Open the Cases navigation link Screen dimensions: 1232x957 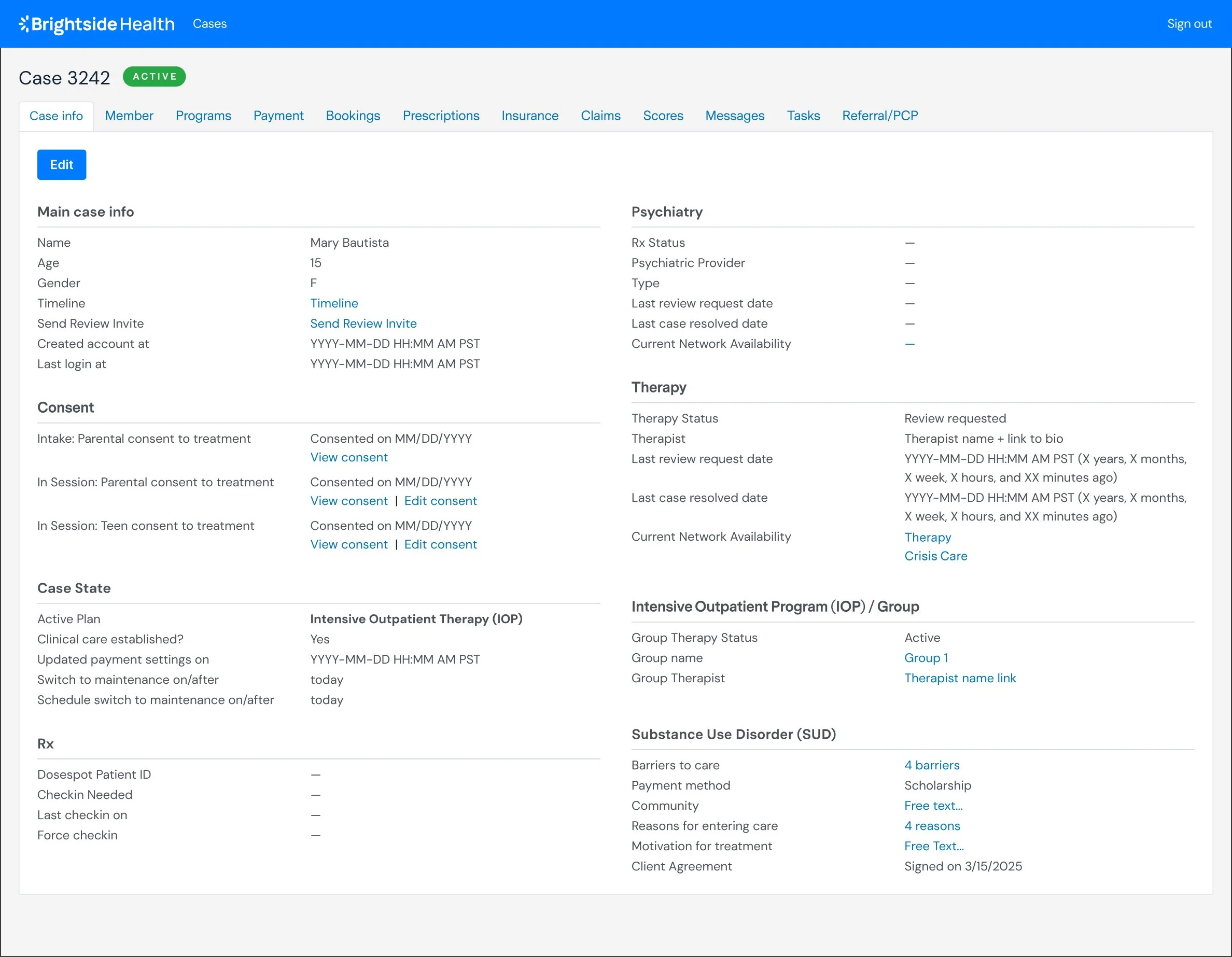pos(209,24)
